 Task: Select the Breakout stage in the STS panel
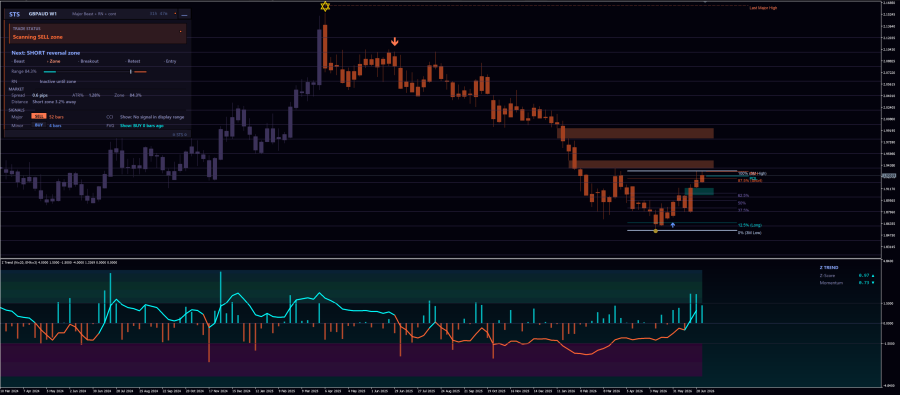[x=89, y=61]
